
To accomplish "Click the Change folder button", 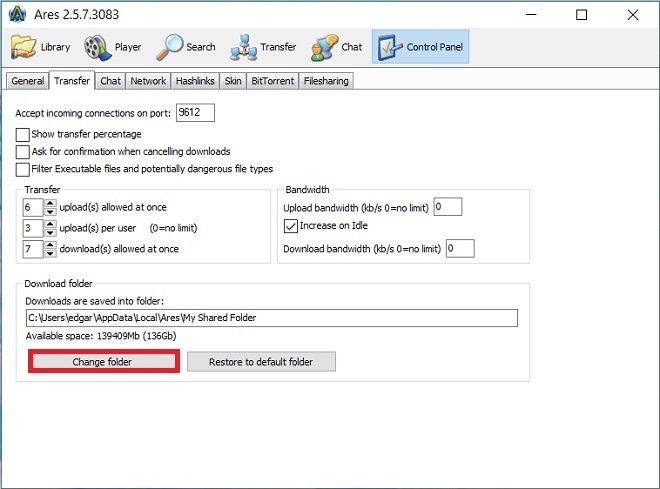I will [104, 361].
